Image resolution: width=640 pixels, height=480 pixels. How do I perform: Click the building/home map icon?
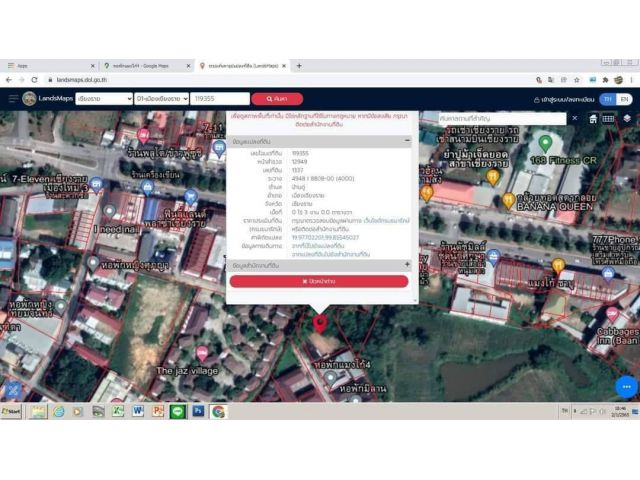click(593, 119)
